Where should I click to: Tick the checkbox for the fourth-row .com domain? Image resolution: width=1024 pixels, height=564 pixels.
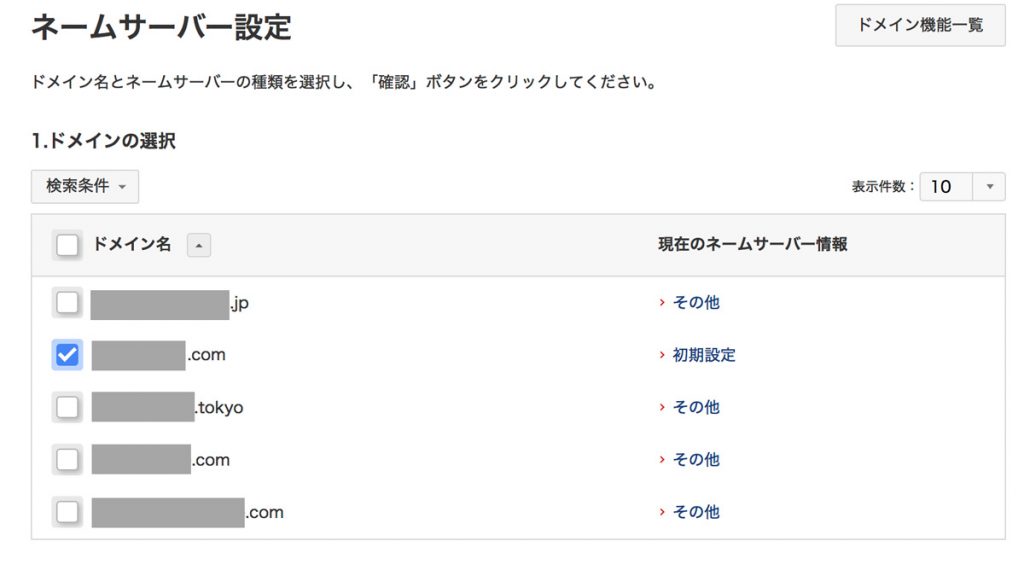[x=67, y=460]
